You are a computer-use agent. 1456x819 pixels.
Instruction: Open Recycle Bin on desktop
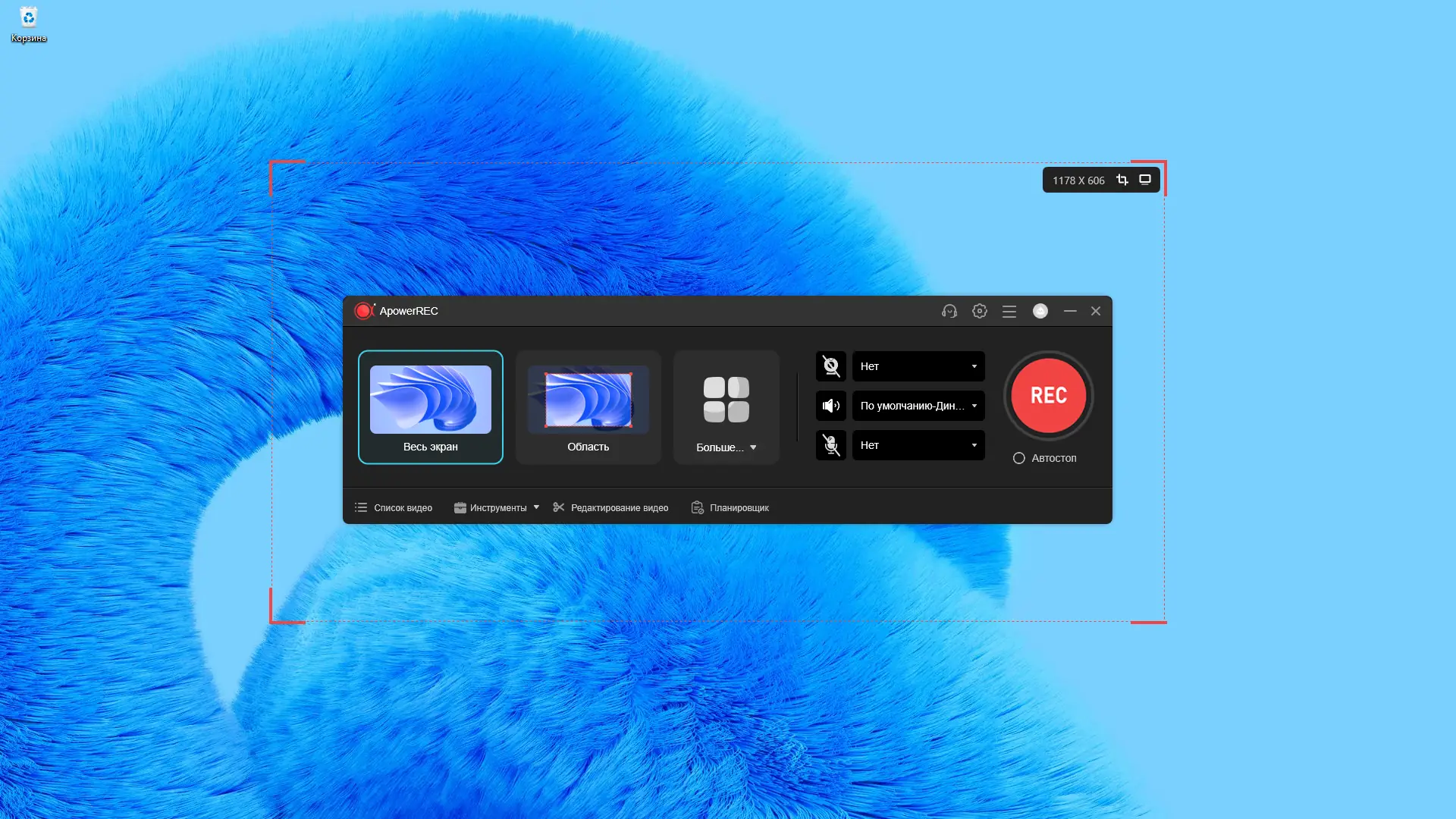(x=29, y=24)
